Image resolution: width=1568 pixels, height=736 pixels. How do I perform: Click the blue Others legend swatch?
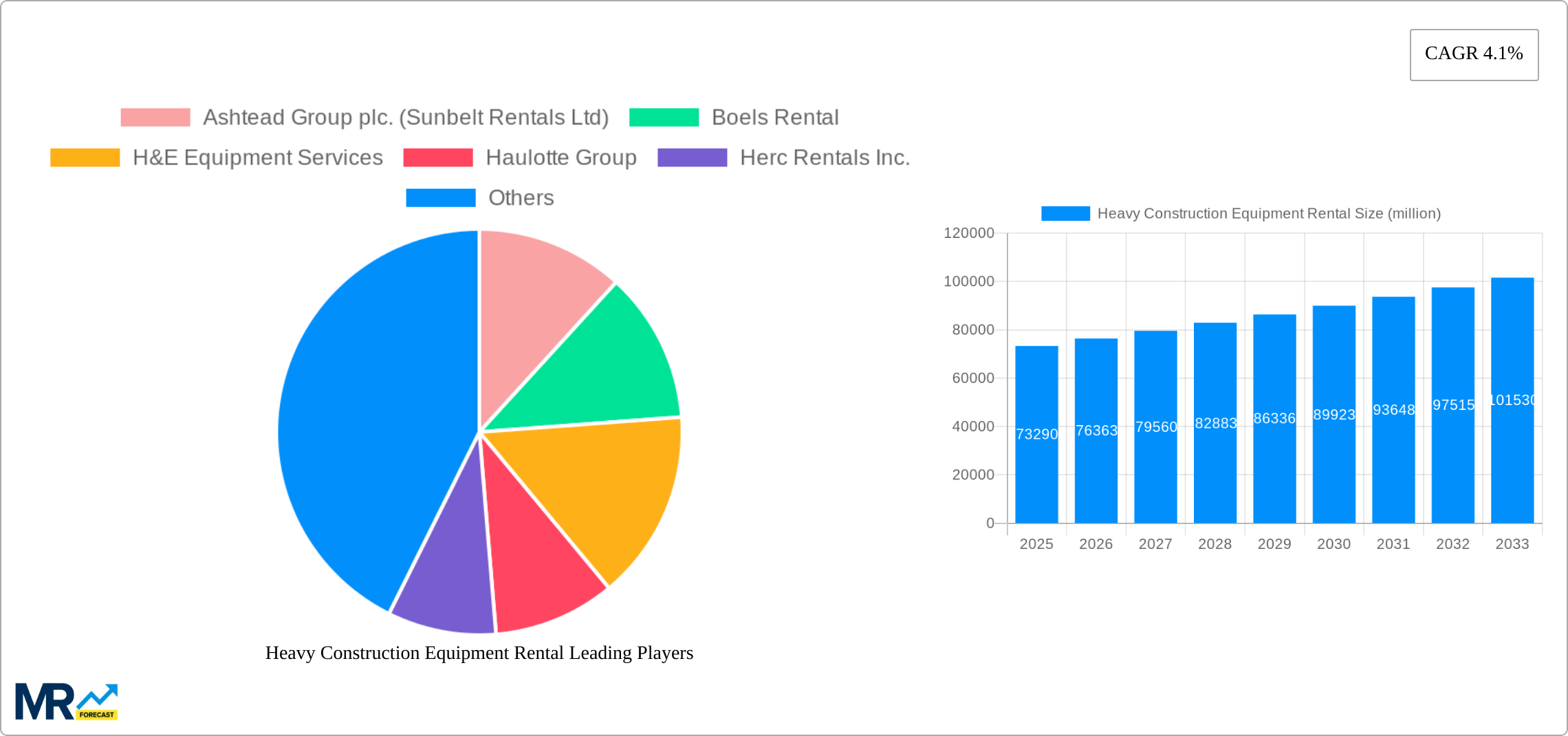tap(440, 197)
